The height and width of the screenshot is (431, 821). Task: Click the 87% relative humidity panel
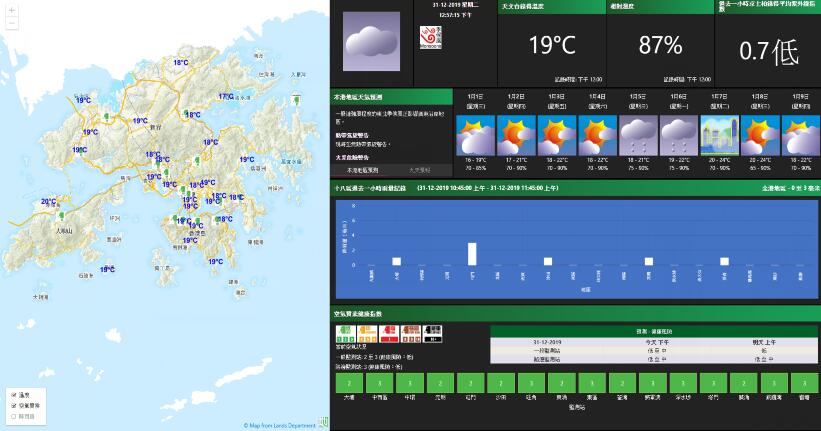(x=660, y=44)
